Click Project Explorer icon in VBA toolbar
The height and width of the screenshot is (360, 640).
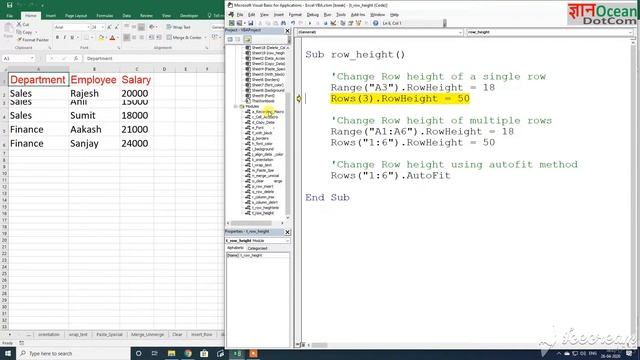(343, 23)
